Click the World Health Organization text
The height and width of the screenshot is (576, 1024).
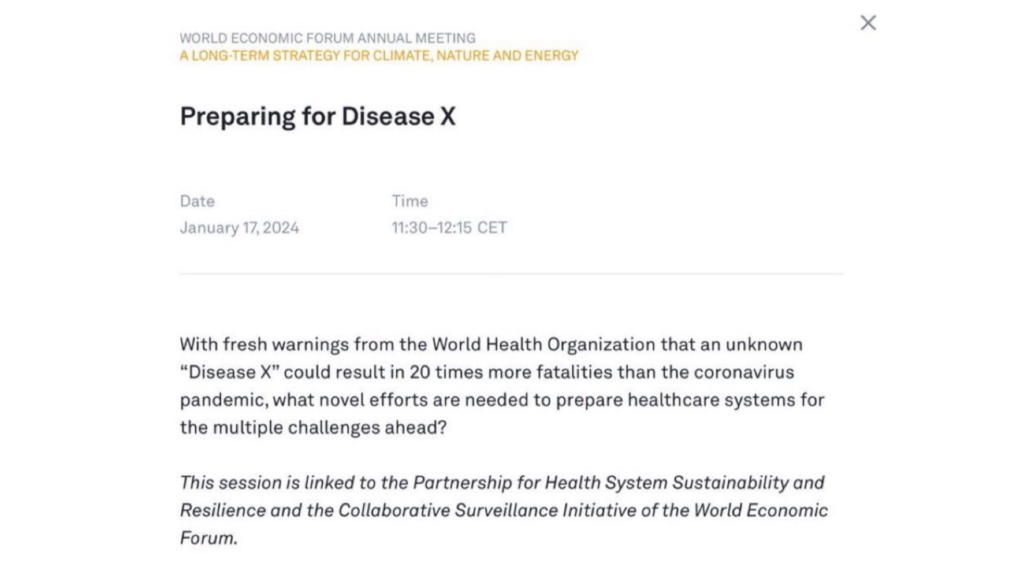coord(543,344)
